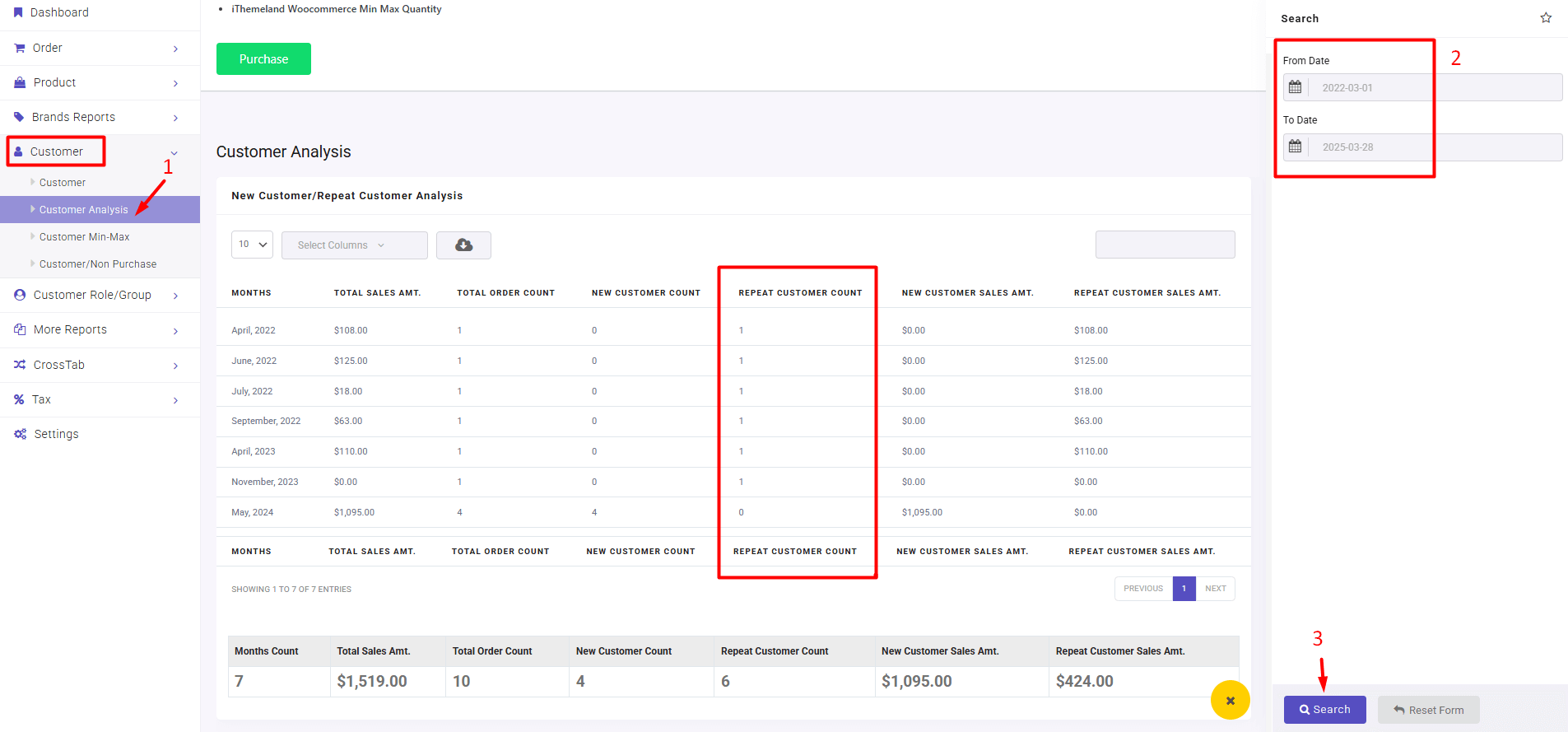Open the From Date calendar icon
This screenshot has height=732, width=1568.
[x=1296, y=87]
